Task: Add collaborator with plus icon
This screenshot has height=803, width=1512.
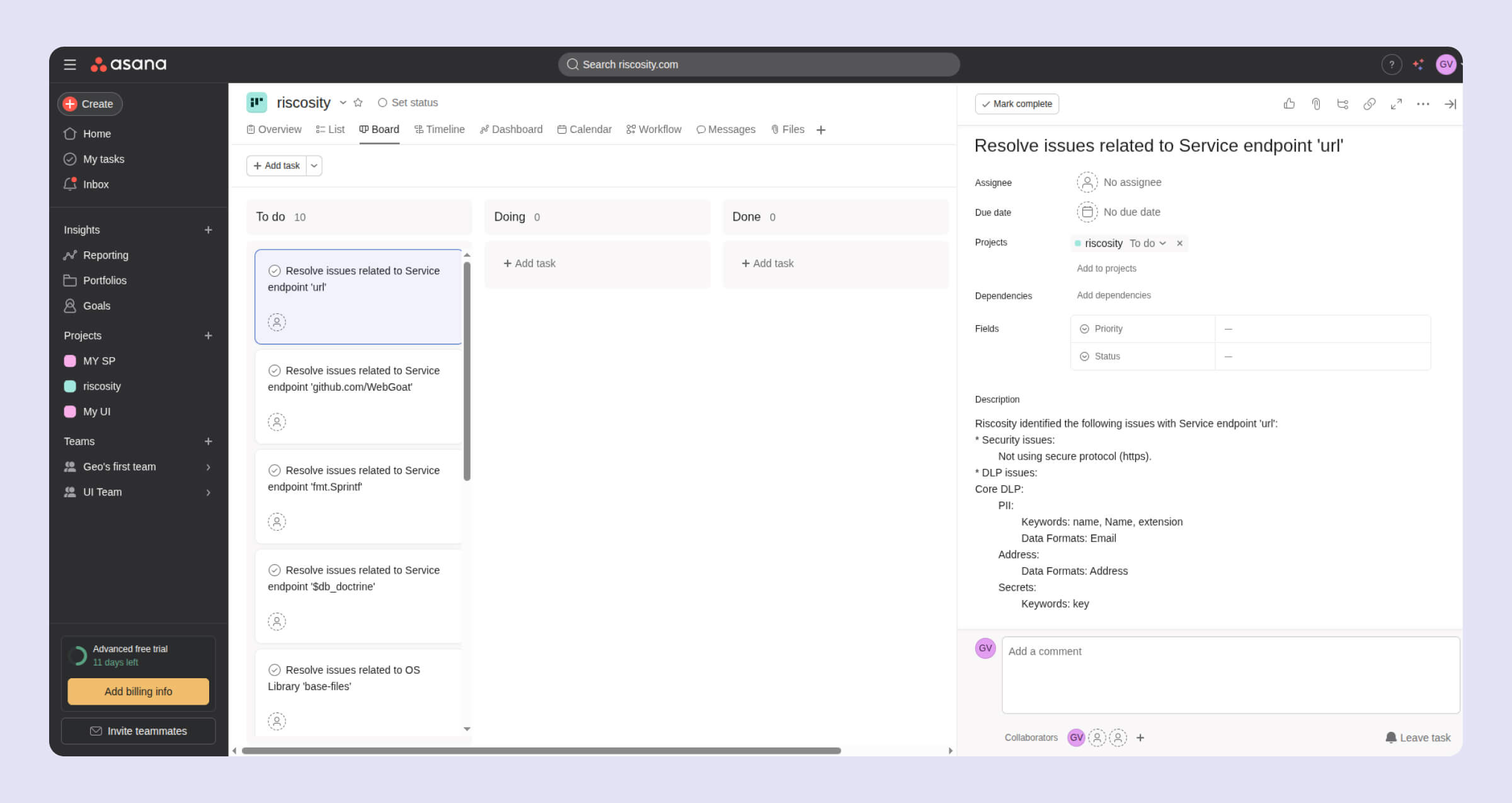Action: (1140, 737)
